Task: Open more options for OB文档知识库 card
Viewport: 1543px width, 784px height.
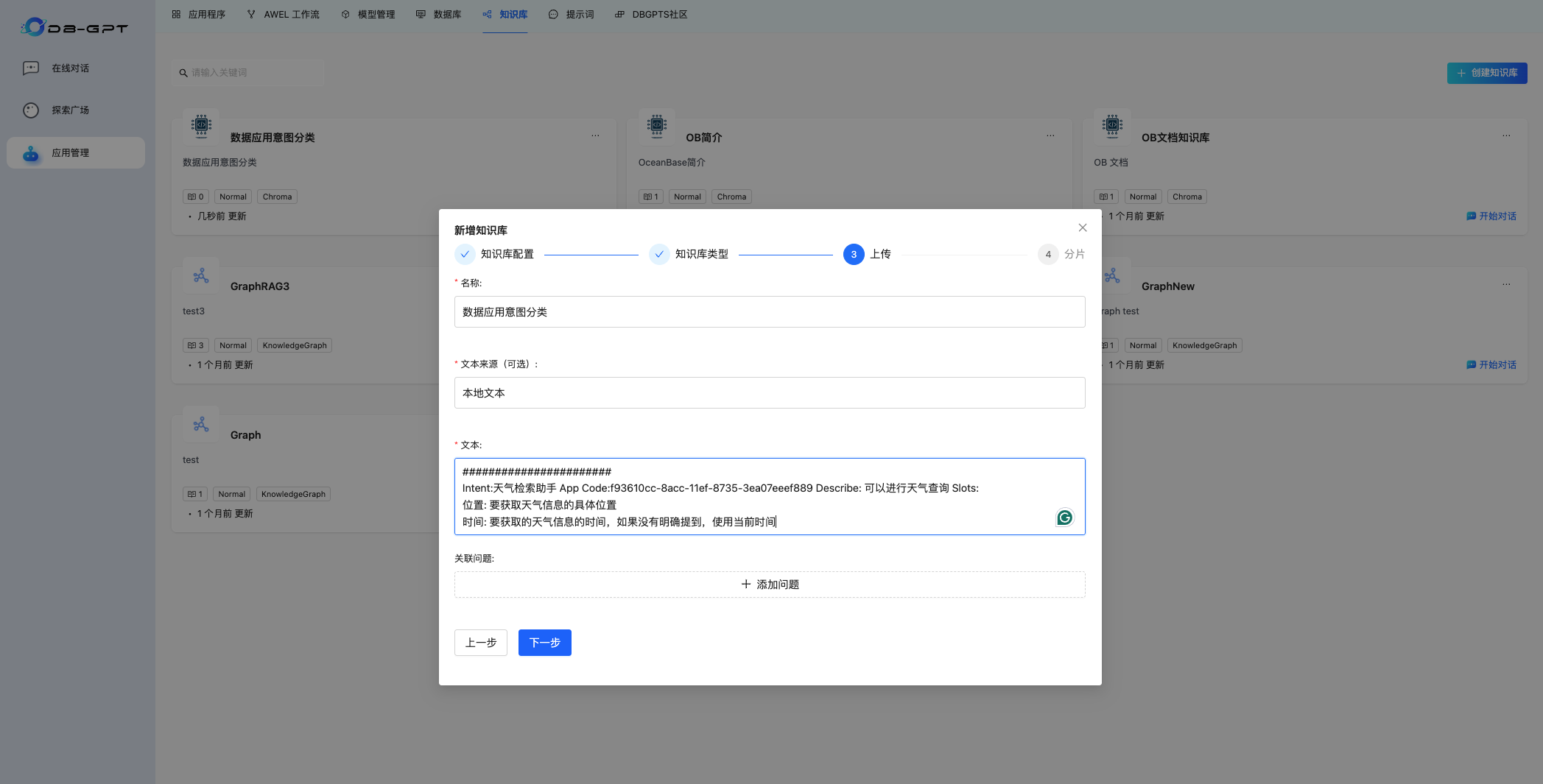Action: coord(1506,135)
